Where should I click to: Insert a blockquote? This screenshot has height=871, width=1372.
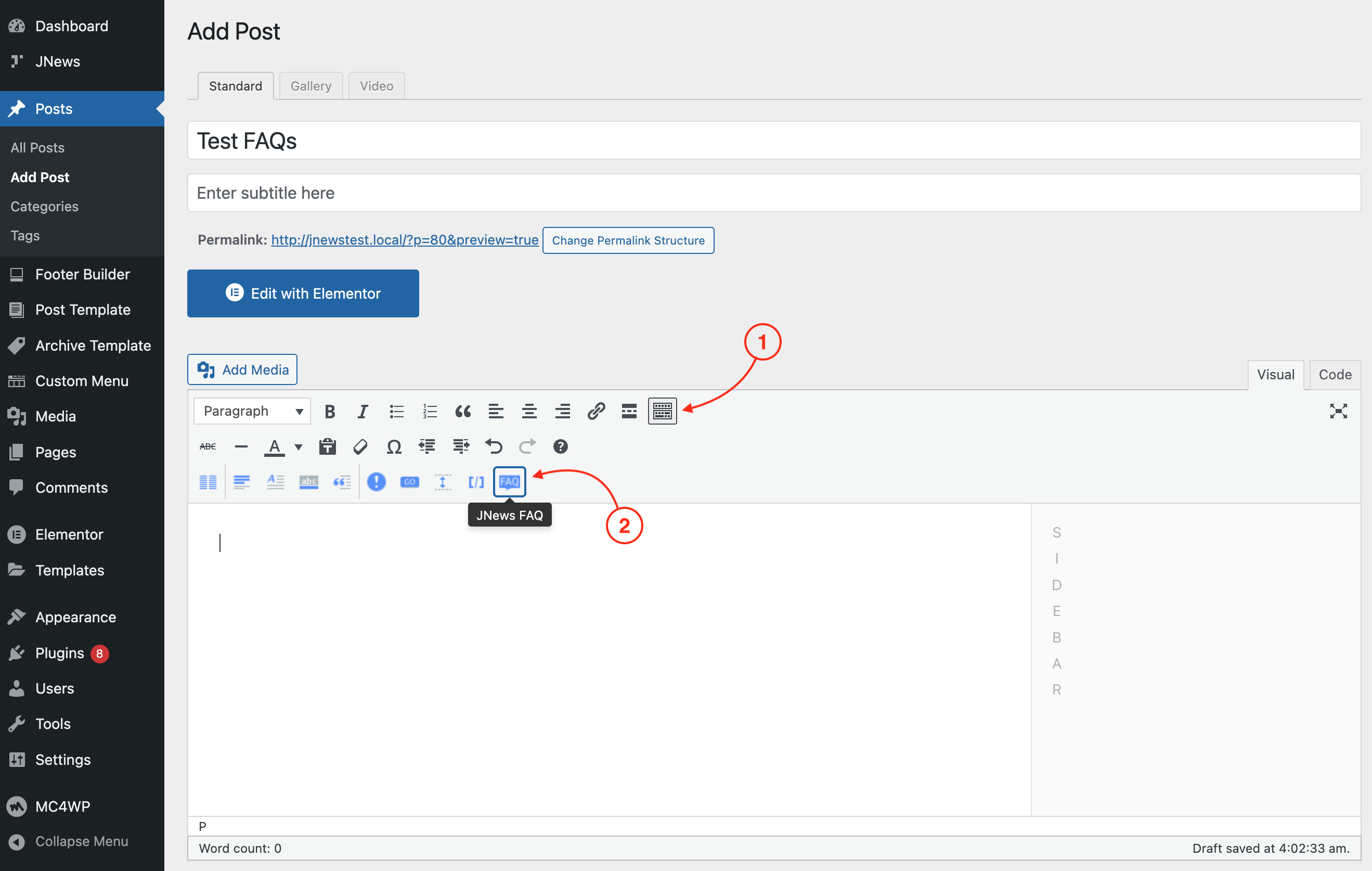[463, 411]
